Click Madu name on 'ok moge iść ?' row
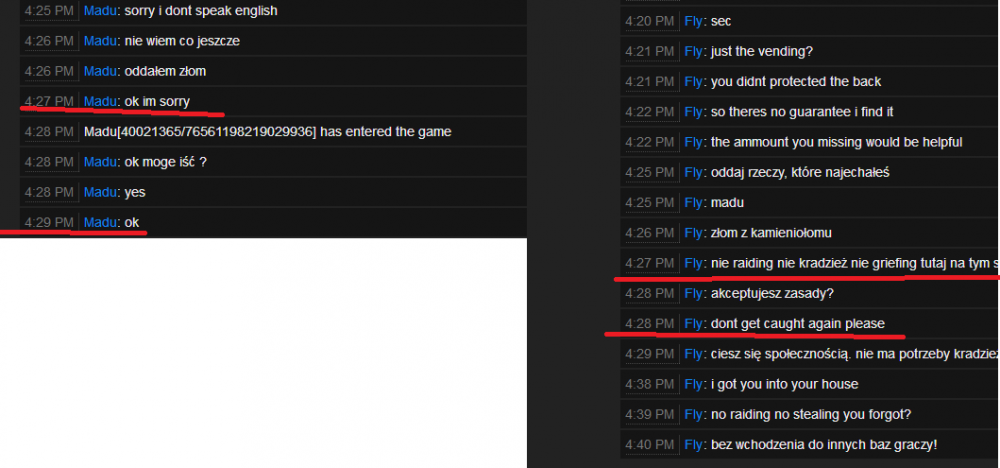This screenshot has height=468, width=1000. coord(100,162)
